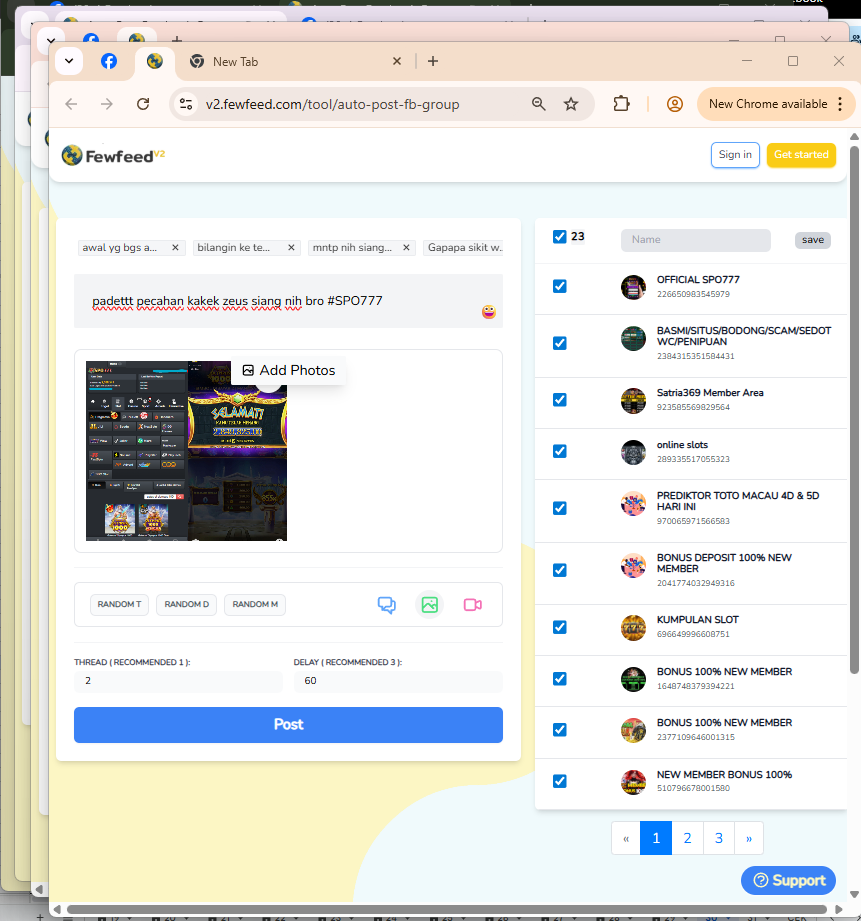Screen dimensions: 861x921
Task: Go to pagination page 3
Action: [718, 838]
